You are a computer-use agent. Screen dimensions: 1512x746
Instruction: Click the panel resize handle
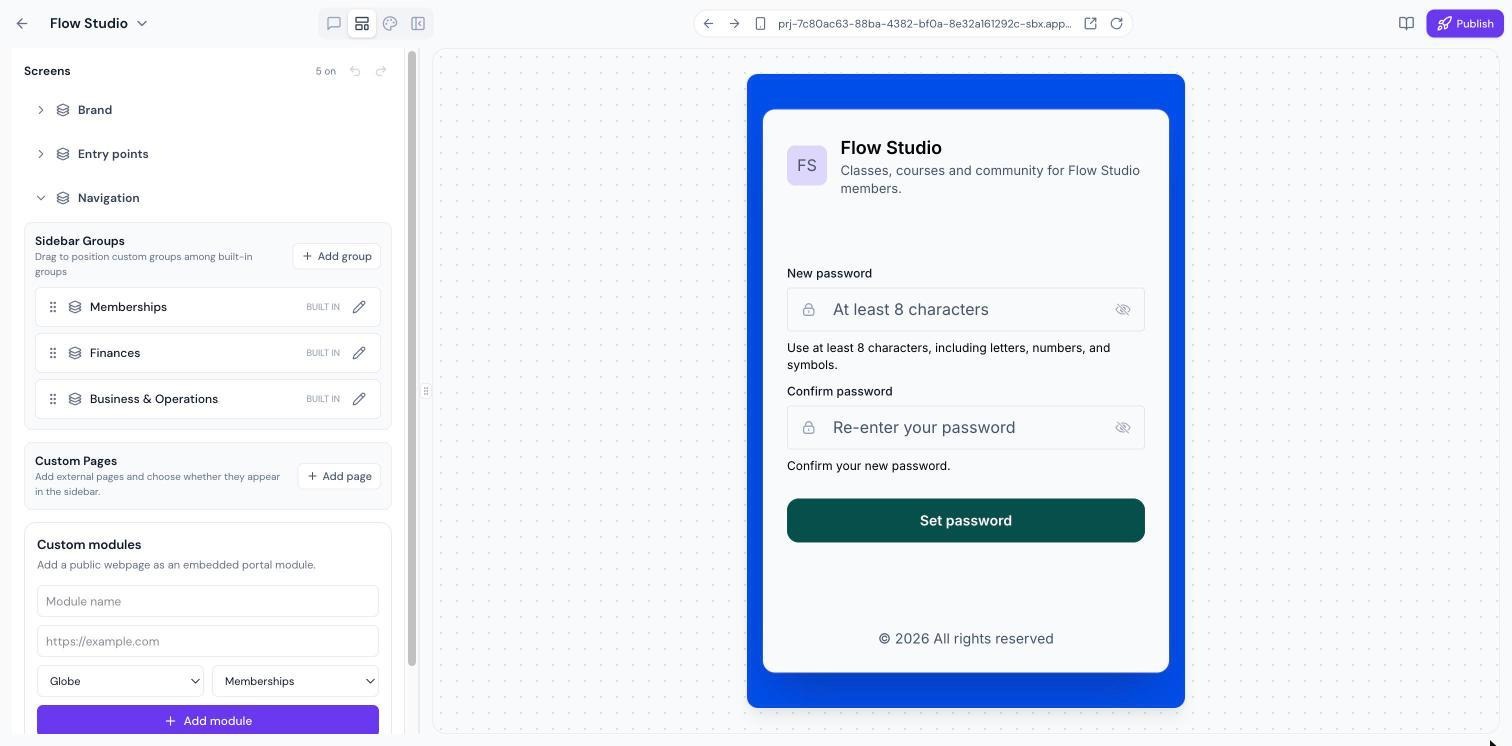[425, 391]
